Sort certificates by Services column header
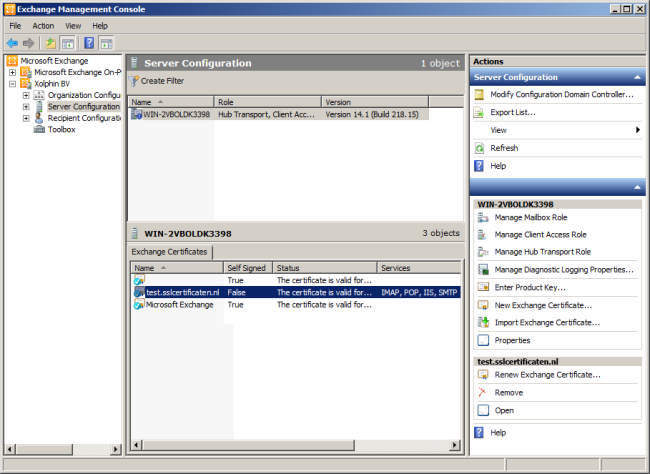 419,268
